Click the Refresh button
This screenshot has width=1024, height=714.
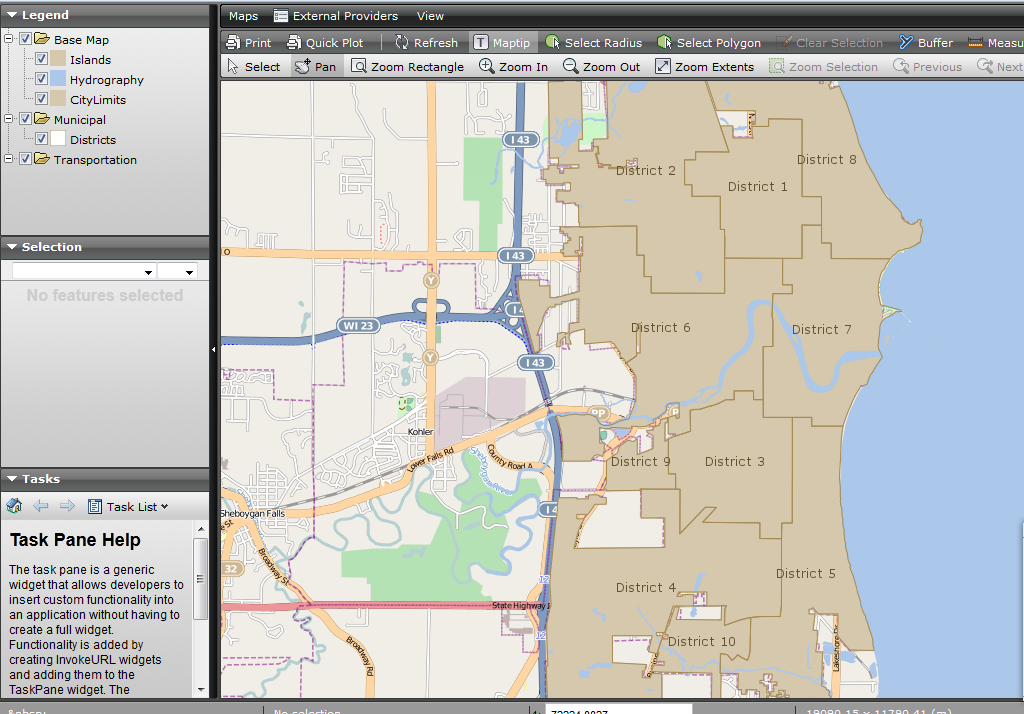[425, 42]
